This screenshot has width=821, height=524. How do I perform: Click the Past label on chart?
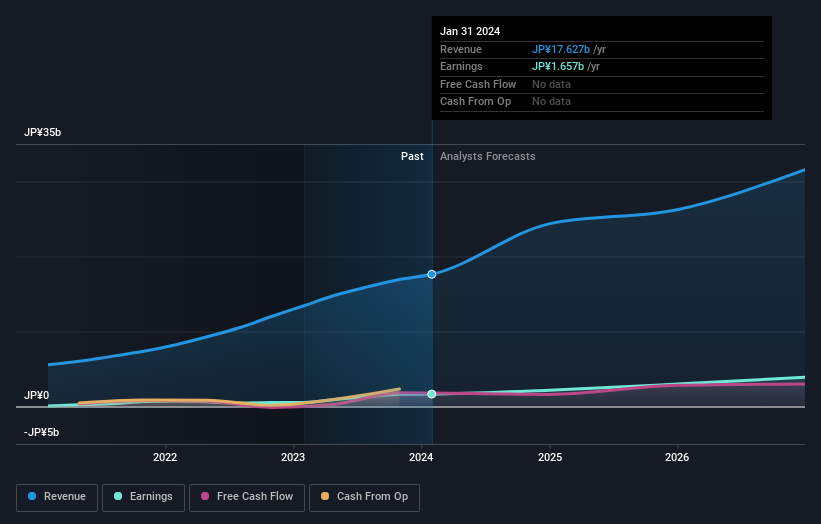(x=412, y=156)
